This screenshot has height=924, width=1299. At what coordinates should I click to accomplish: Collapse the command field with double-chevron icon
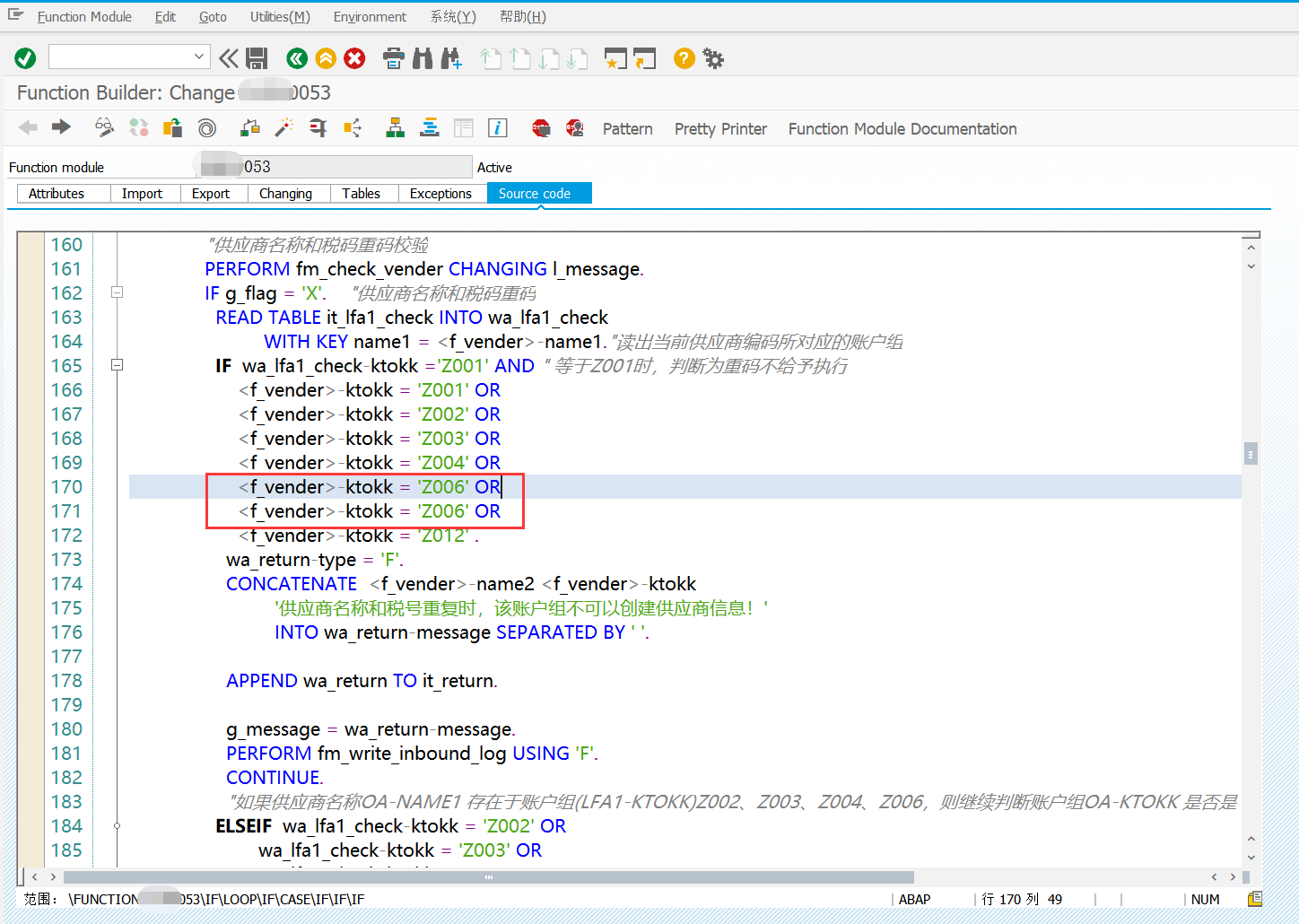(x=229, y=58)
